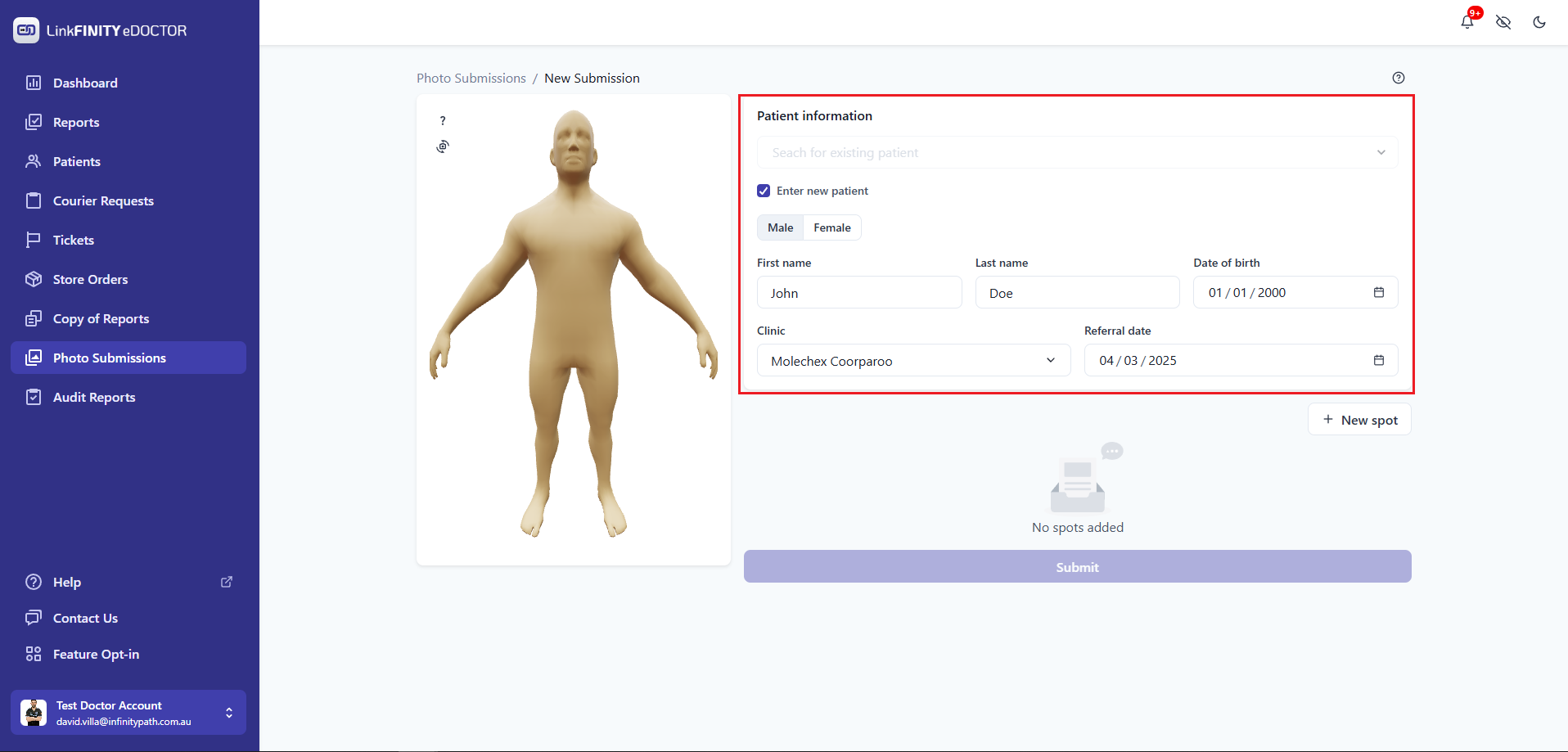Click the Photo Submissions breadcrumb link
This screenshot has width=1568, height=752.
[471, 79]
